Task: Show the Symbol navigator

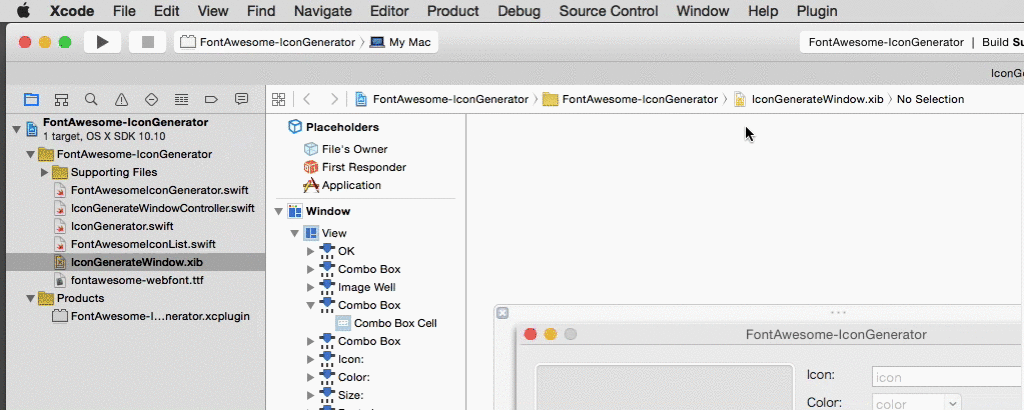Action: point(61,99)
